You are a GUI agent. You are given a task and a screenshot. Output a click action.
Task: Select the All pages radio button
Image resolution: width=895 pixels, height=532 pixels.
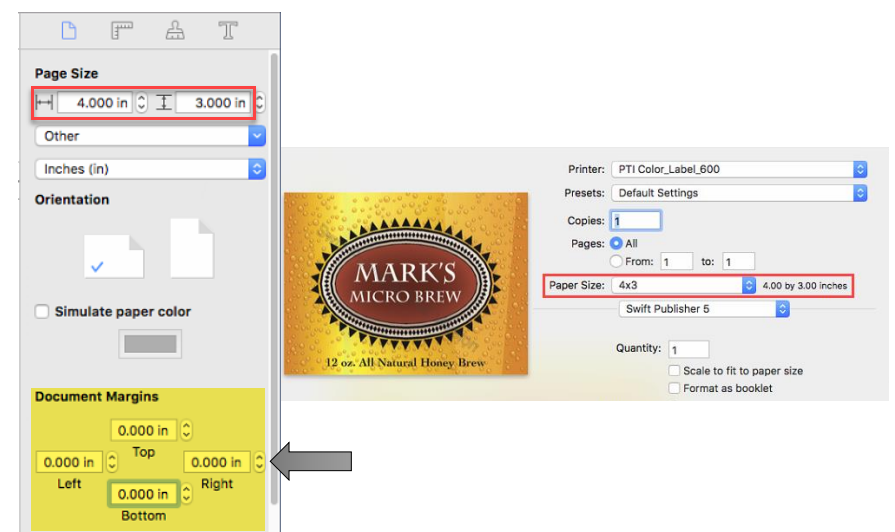point(616,243)
